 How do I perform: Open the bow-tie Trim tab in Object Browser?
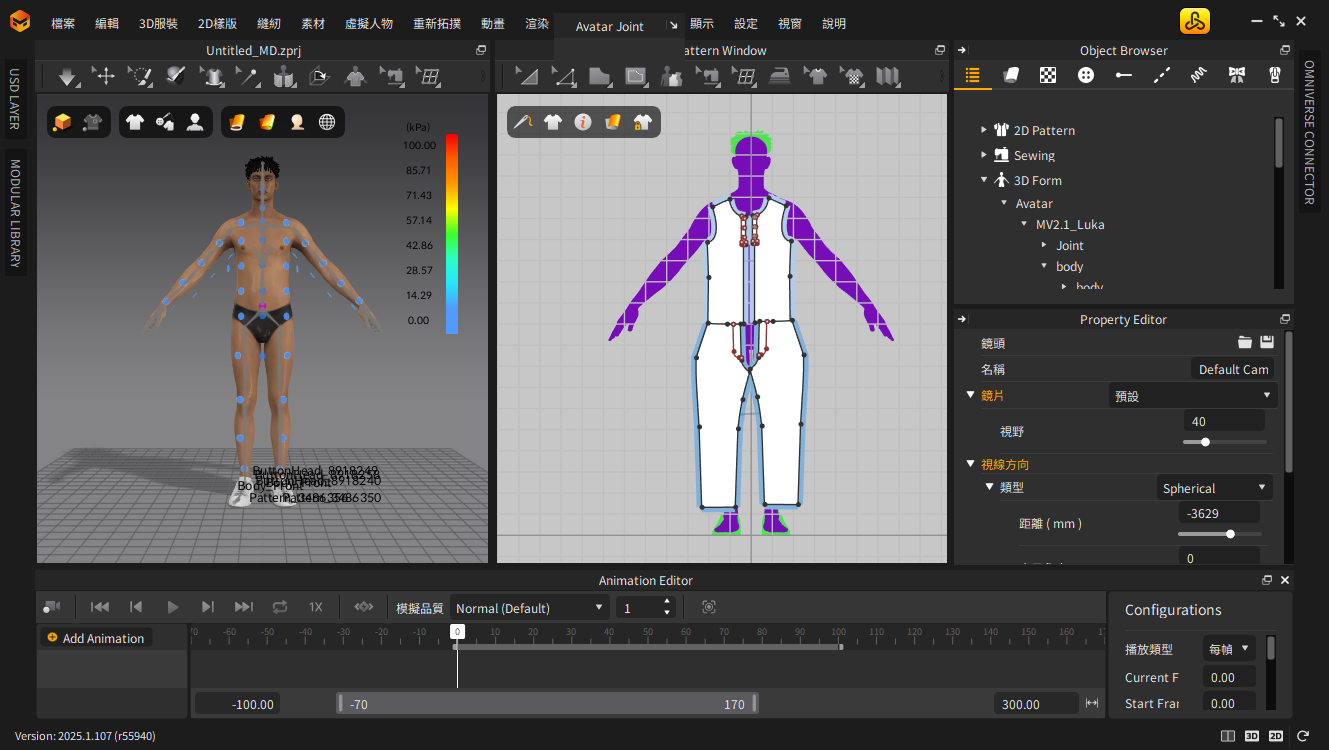point(1237,75)
